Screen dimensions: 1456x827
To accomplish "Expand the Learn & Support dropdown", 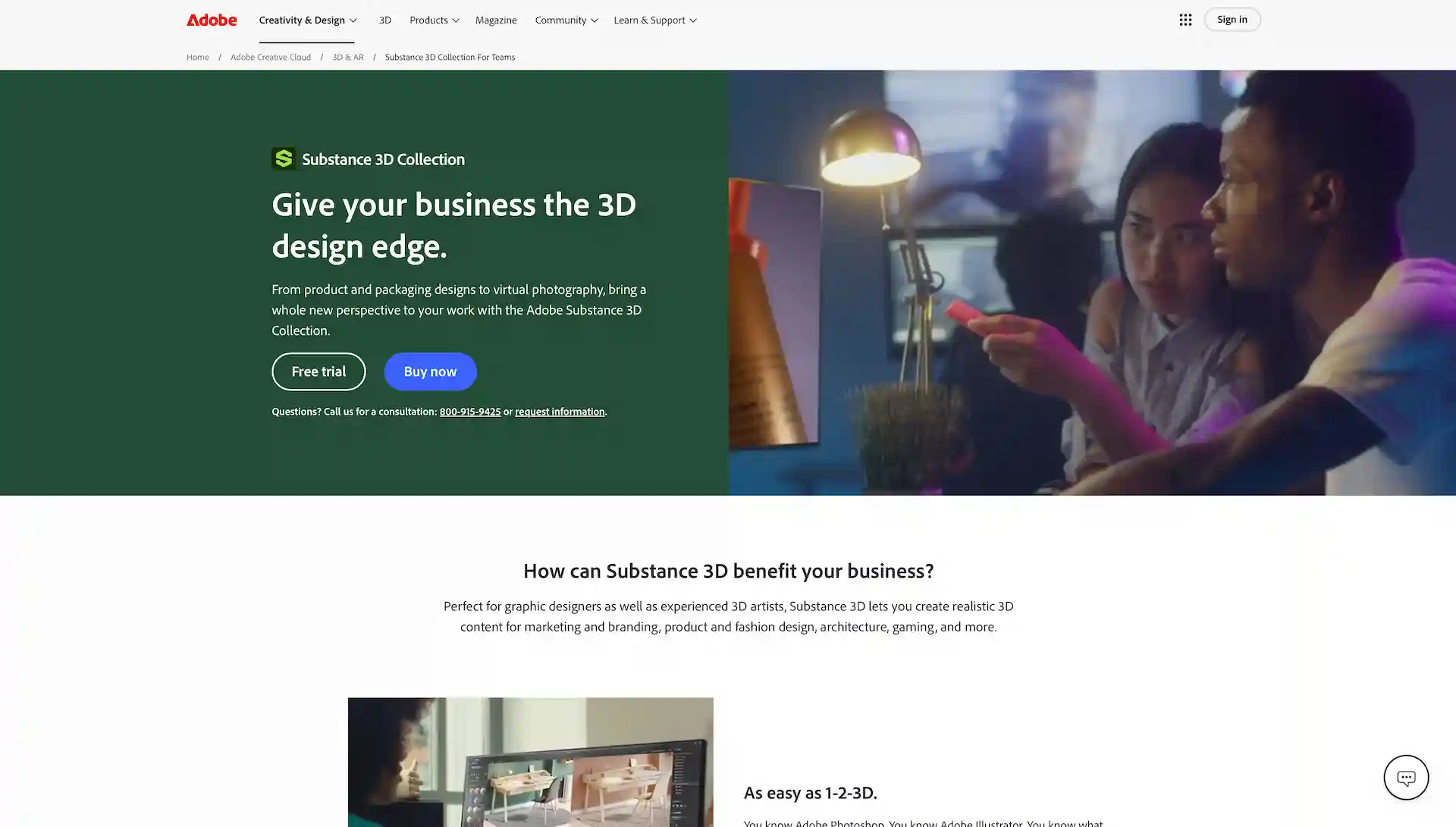I will click(654, 20).
